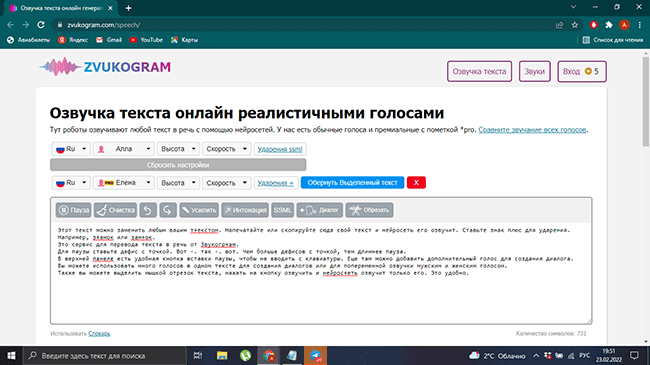This screenshot has height=365, width=650.
Task: Open the Gmail bookmark
Action: pos(109,40)
